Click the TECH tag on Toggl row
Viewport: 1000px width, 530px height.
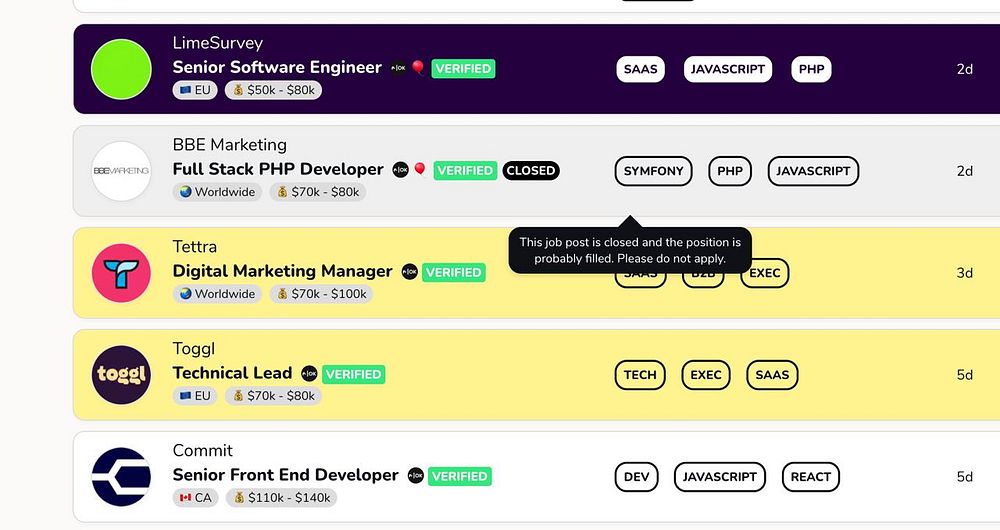(640, 375)
